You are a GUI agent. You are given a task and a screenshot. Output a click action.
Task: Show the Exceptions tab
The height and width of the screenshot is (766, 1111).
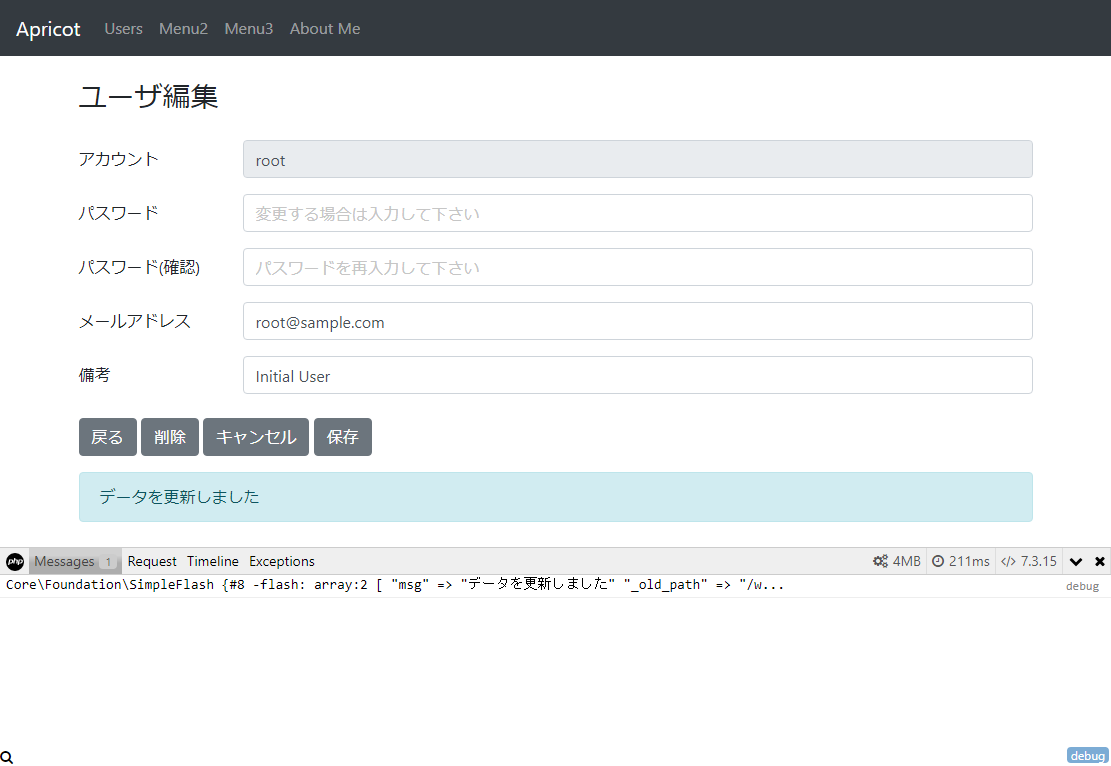point(282,561)
